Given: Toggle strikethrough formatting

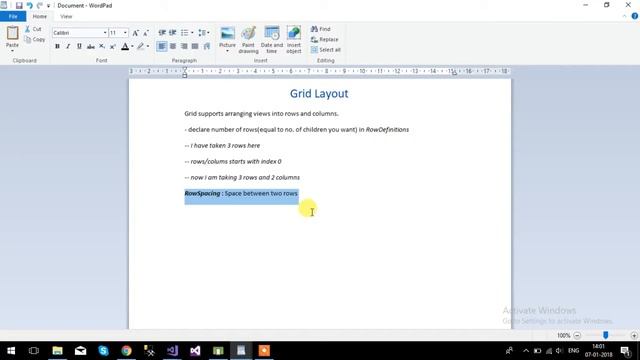Looking at the screenshot, I should (91, 47).
